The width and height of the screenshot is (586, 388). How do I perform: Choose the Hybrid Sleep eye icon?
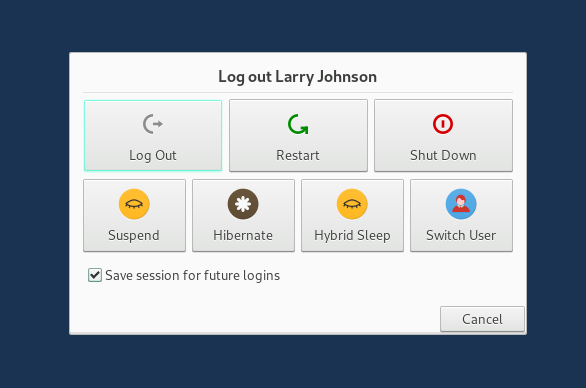click(352, 204)
